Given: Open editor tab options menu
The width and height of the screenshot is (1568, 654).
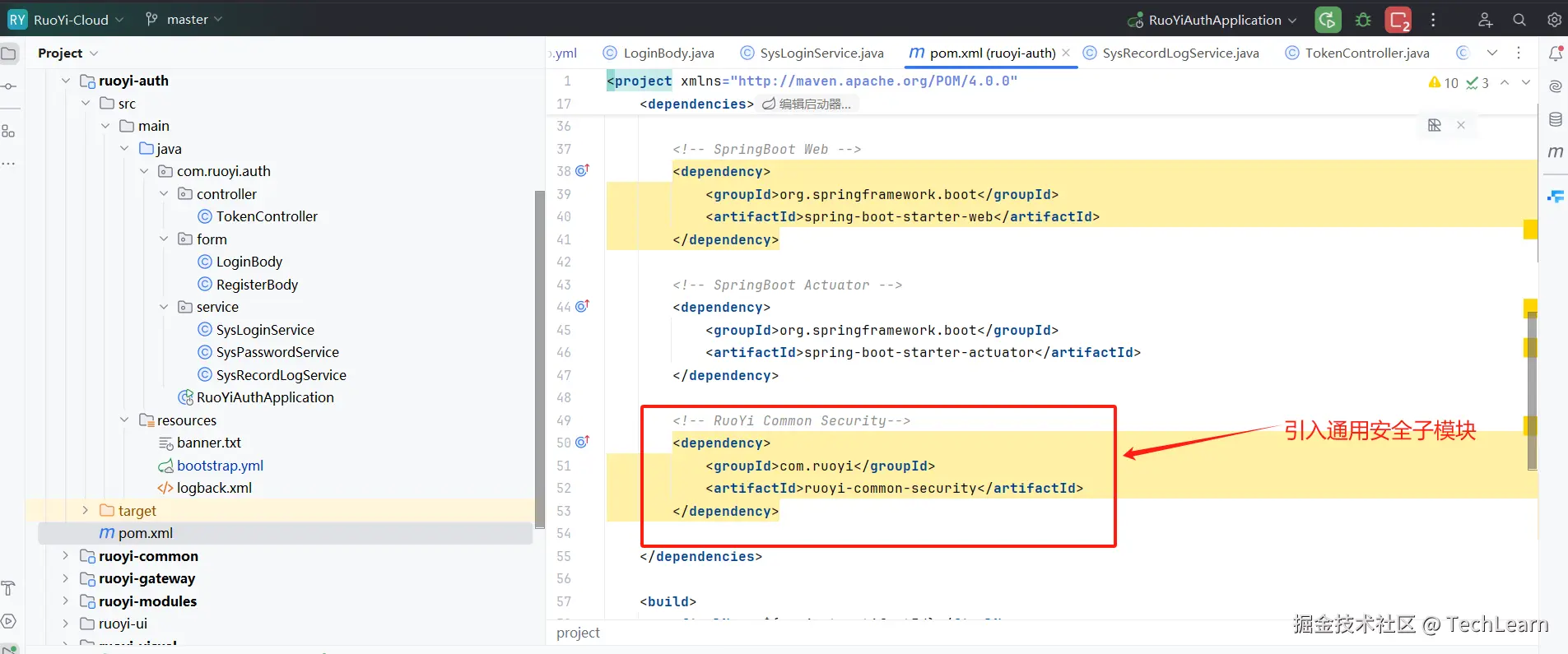Looking at the screenshot, I should click(1519, 53).
